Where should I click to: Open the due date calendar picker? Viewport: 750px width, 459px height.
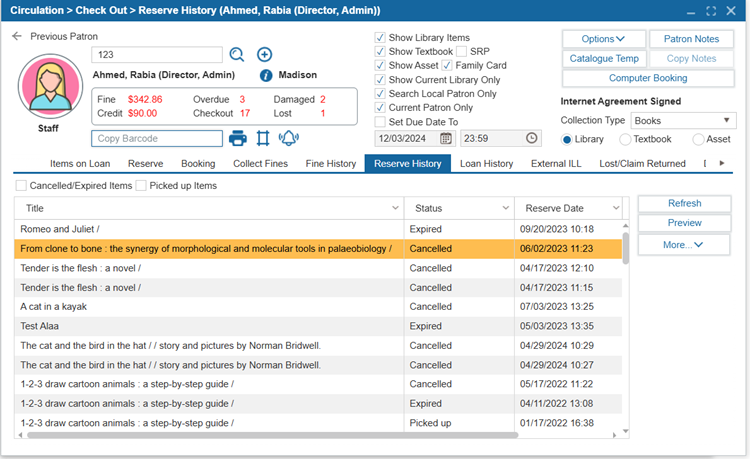tap(446, 138)
